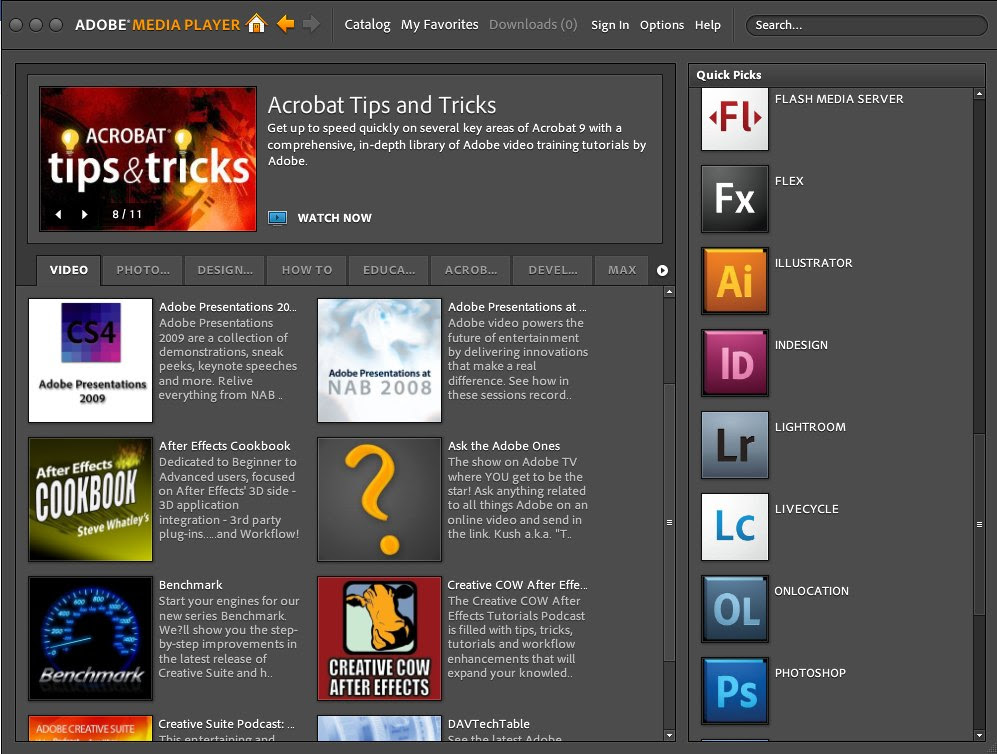This screenshot has height=754, width=997.
Task: Click the Adobe Presentations 2009 thumbnail
Action: click(90, 360)
